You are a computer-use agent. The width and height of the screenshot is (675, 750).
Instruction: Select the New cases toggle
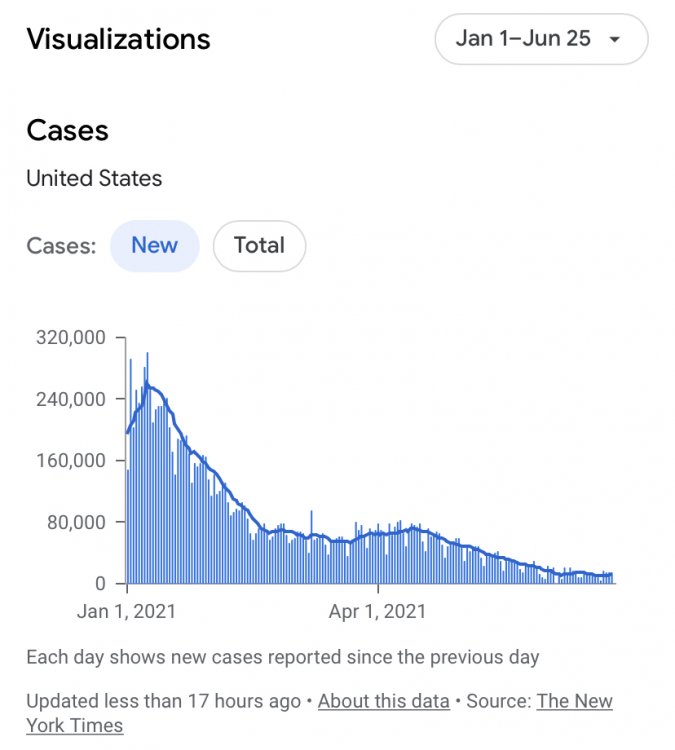pyautogui.click(x=155, y=246)
